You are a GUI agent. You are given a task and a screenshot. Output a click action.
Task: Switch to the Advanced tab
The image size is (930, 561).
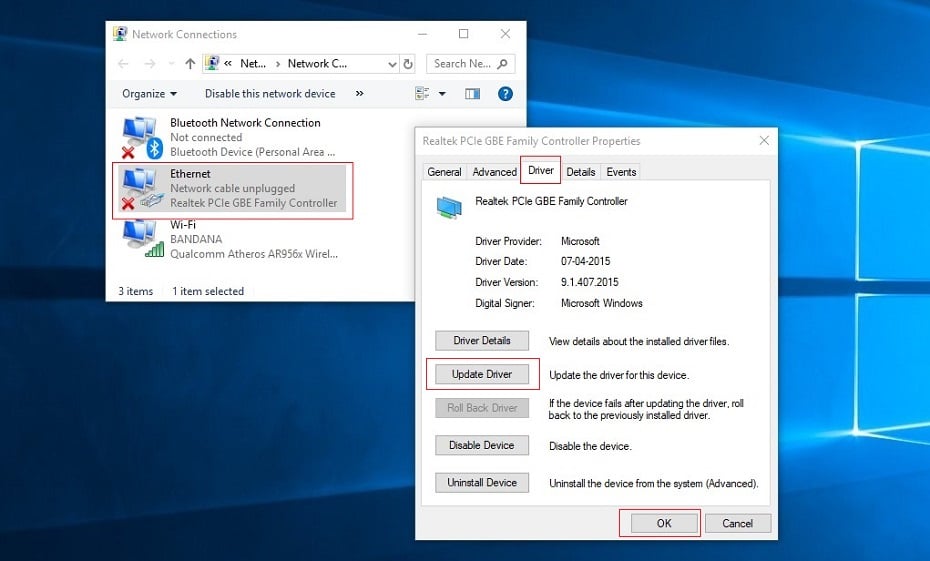(x=494, y=172)
